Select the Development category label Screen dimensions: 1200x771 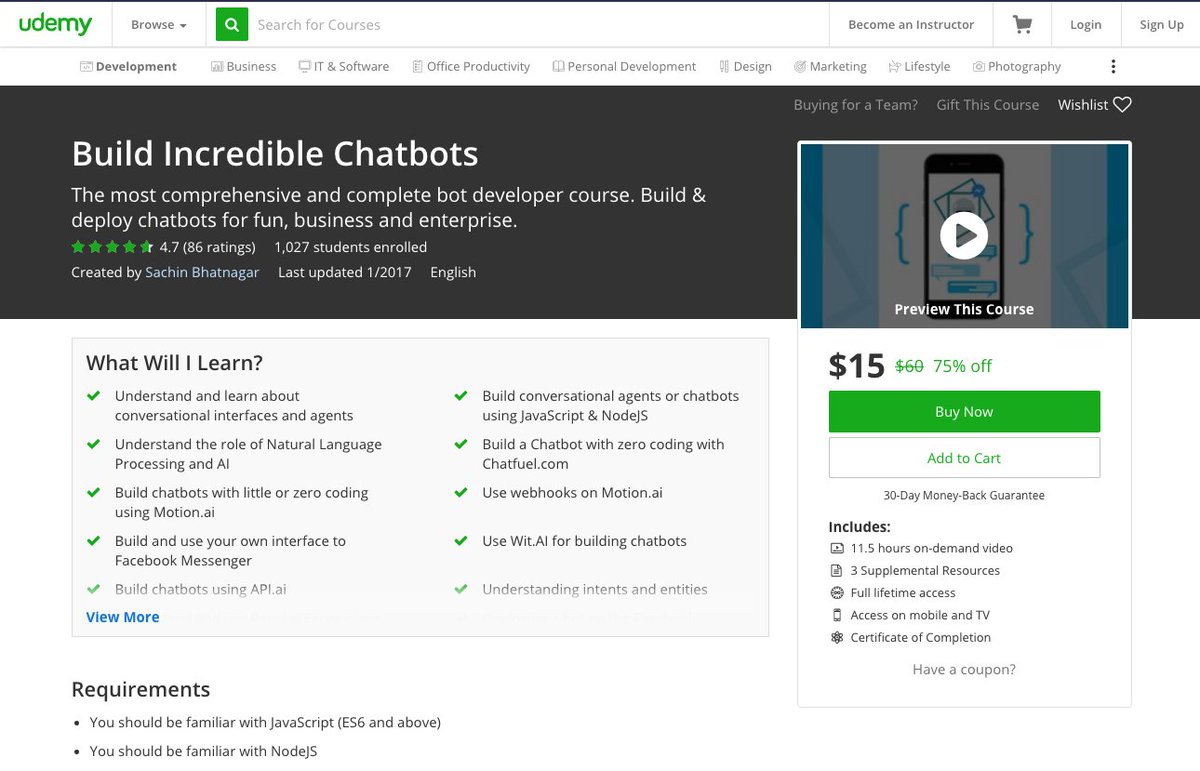coord(136,67)
